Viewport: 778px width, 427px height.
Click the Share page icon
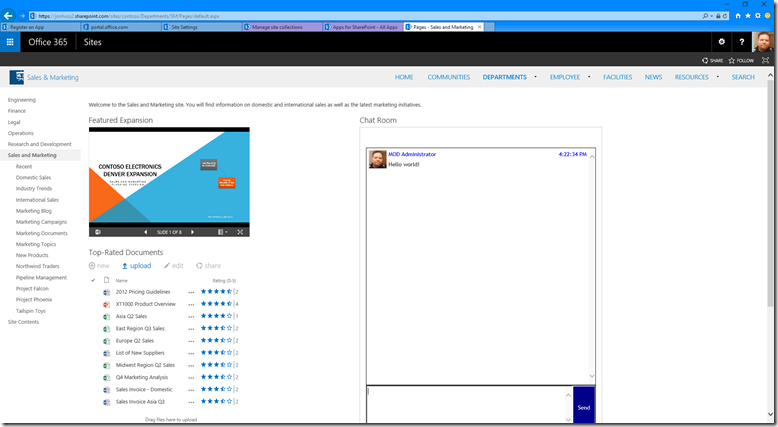point(713,61)
